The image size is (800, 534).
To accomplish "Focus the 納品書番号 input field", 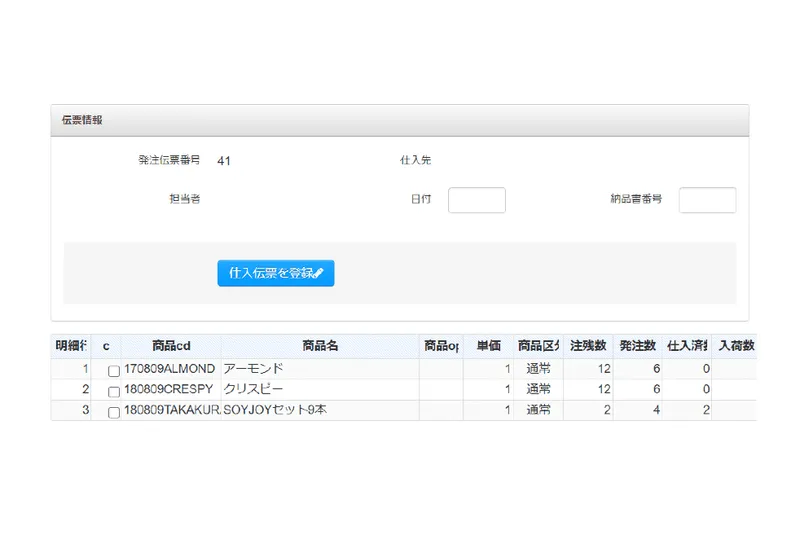I will click(707, 200).
